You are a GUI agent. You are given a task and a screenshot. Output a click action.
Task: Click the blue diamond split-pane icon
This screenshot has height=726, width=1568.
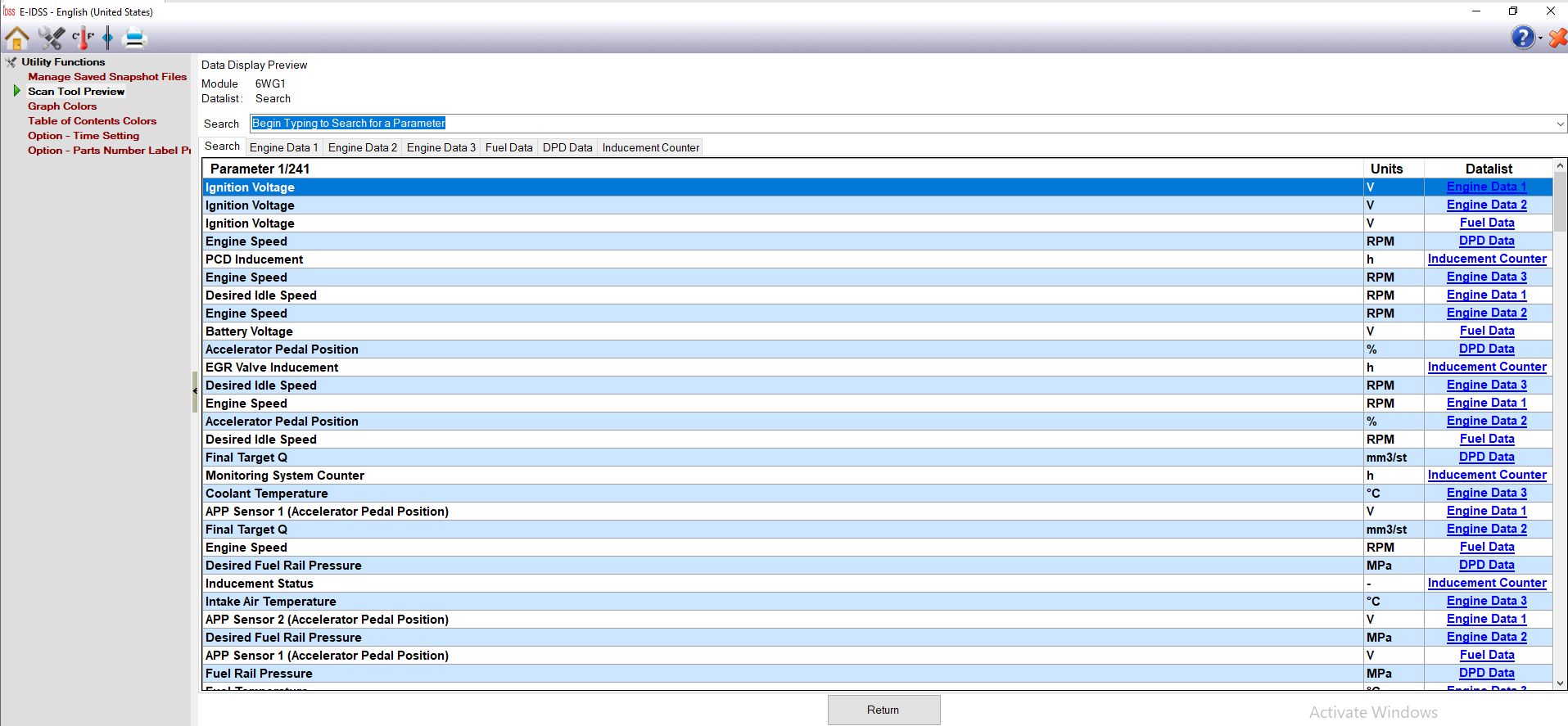click(108, 38)
